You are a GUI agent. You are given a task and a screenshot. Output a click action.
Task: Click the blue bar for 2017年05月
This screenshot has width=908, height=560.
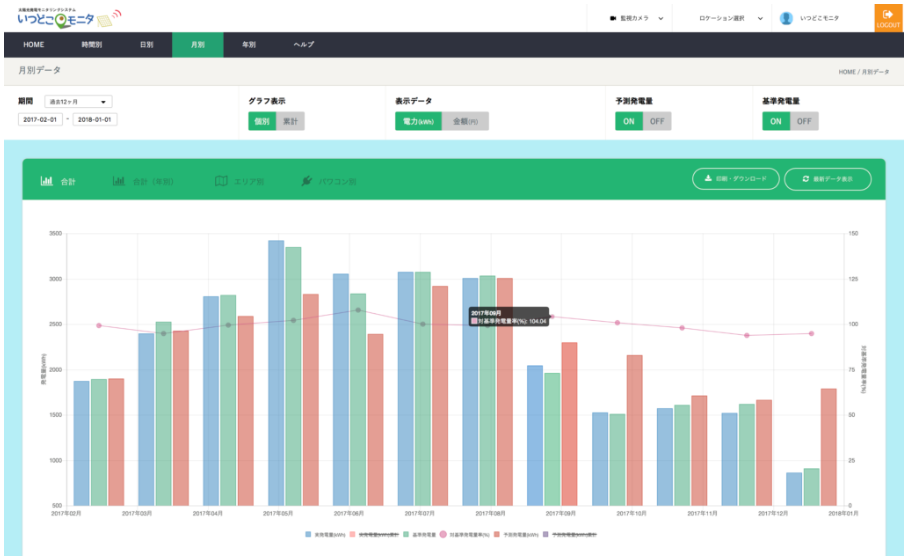click(x=276, y=373)
